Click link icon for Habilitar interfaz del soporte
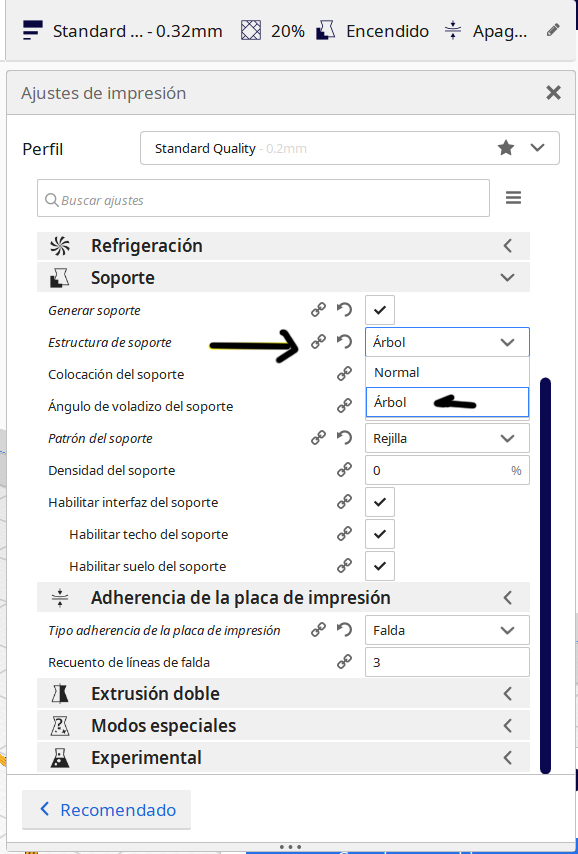 click(x=344, y=502)
